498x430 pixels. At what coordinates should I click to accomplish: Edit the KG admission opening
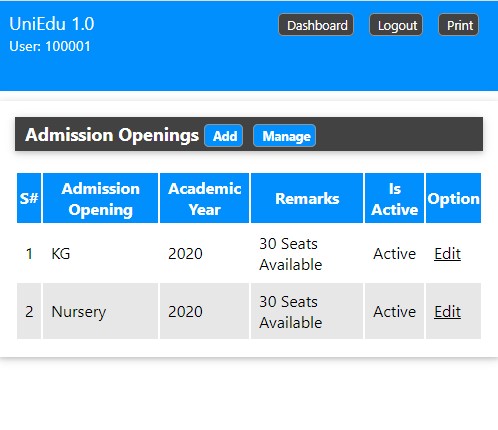point(447,254)
